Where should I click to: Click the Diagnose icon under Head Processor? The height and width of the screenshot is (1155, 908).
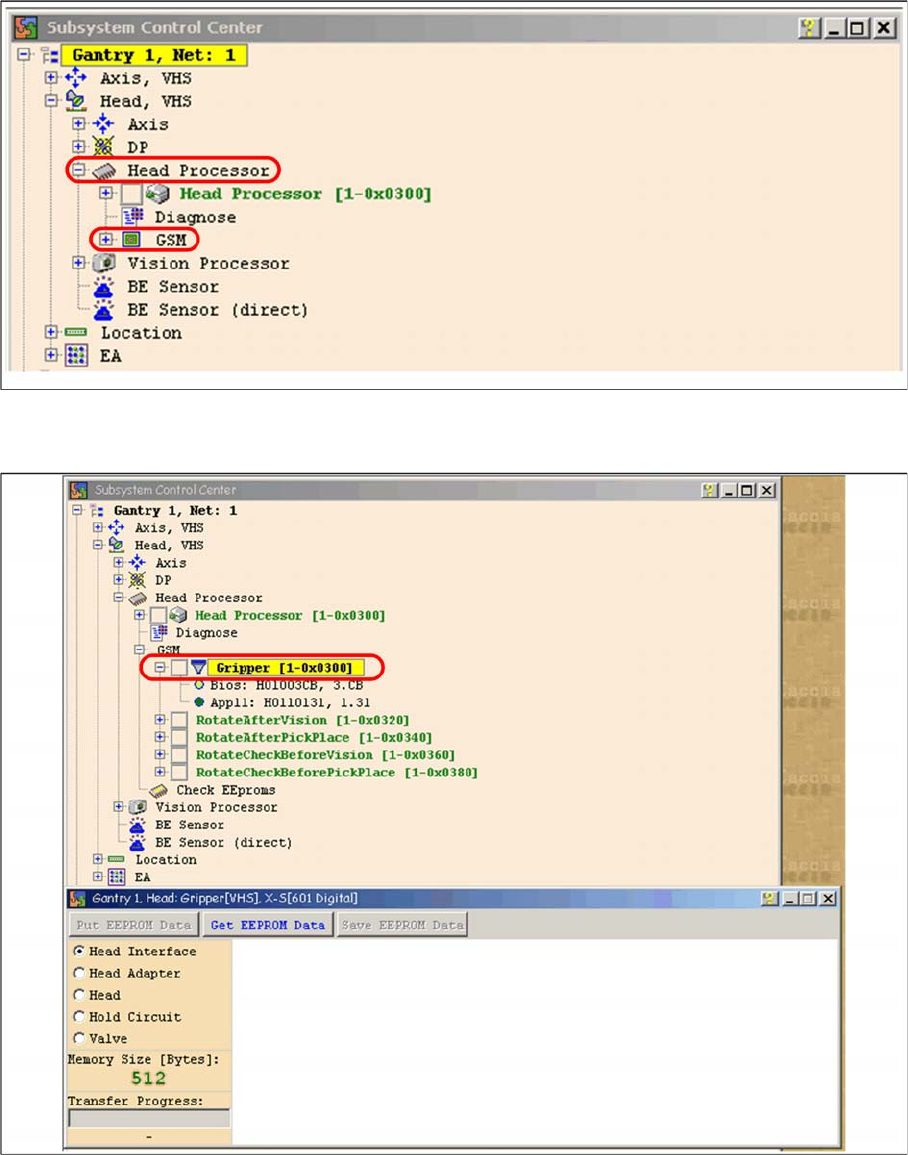[131, 217]
